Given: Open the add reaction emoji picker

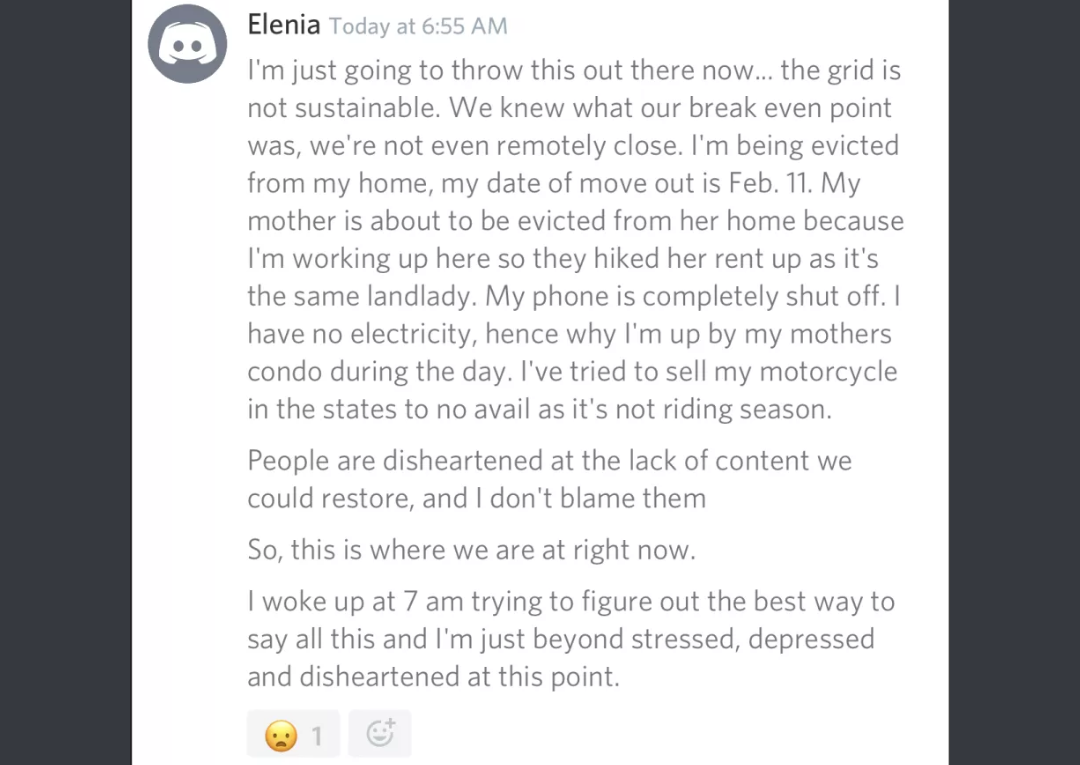Looking at the screenshot, I should click(x=380, y=735).
